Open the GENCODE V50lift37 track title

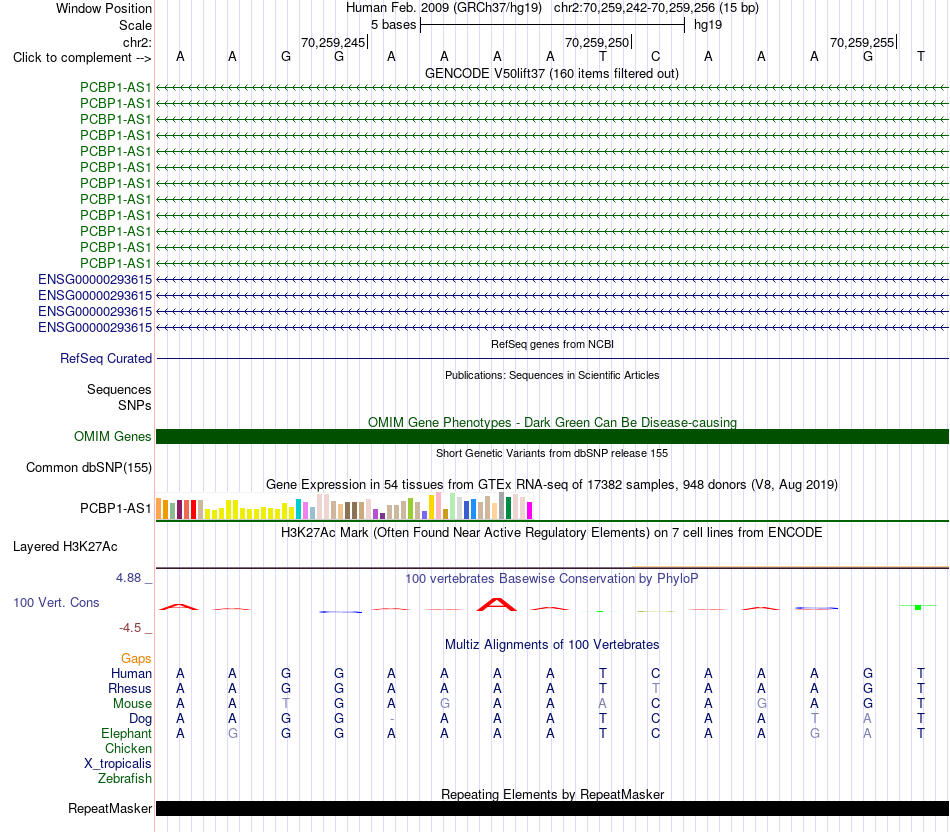[552, 73]
